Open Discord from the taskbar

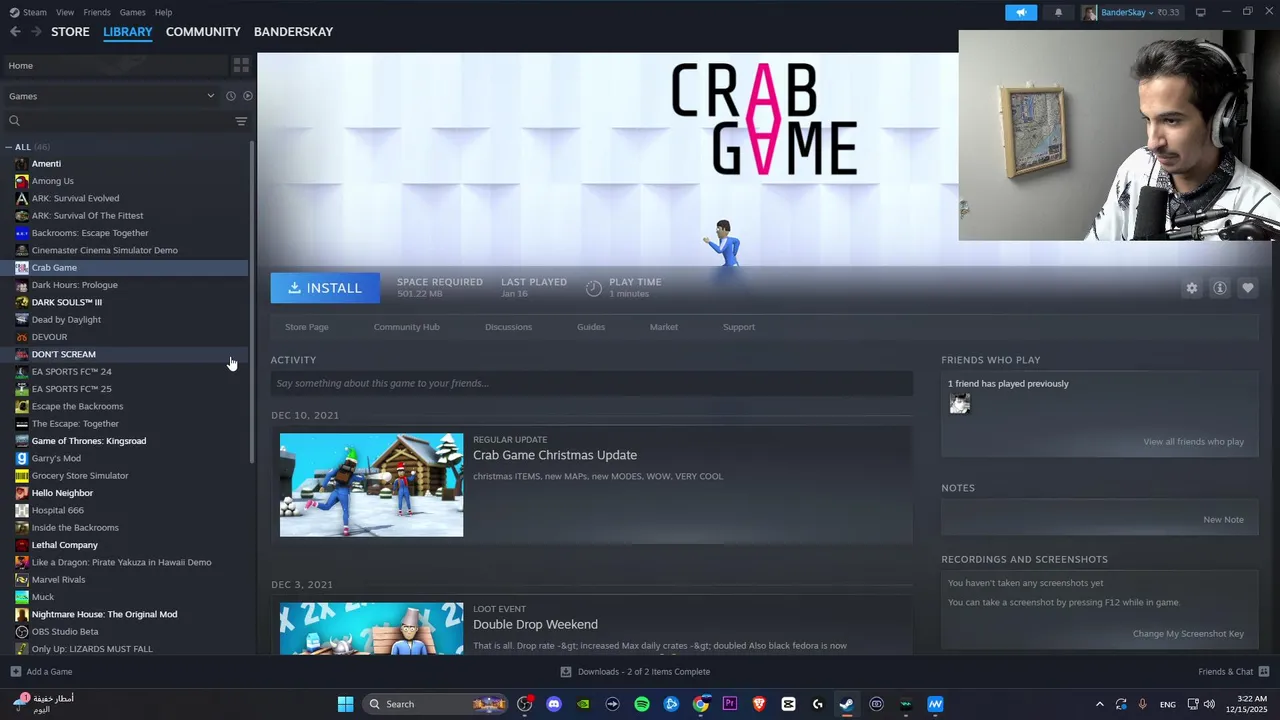[x=554, y=704]
